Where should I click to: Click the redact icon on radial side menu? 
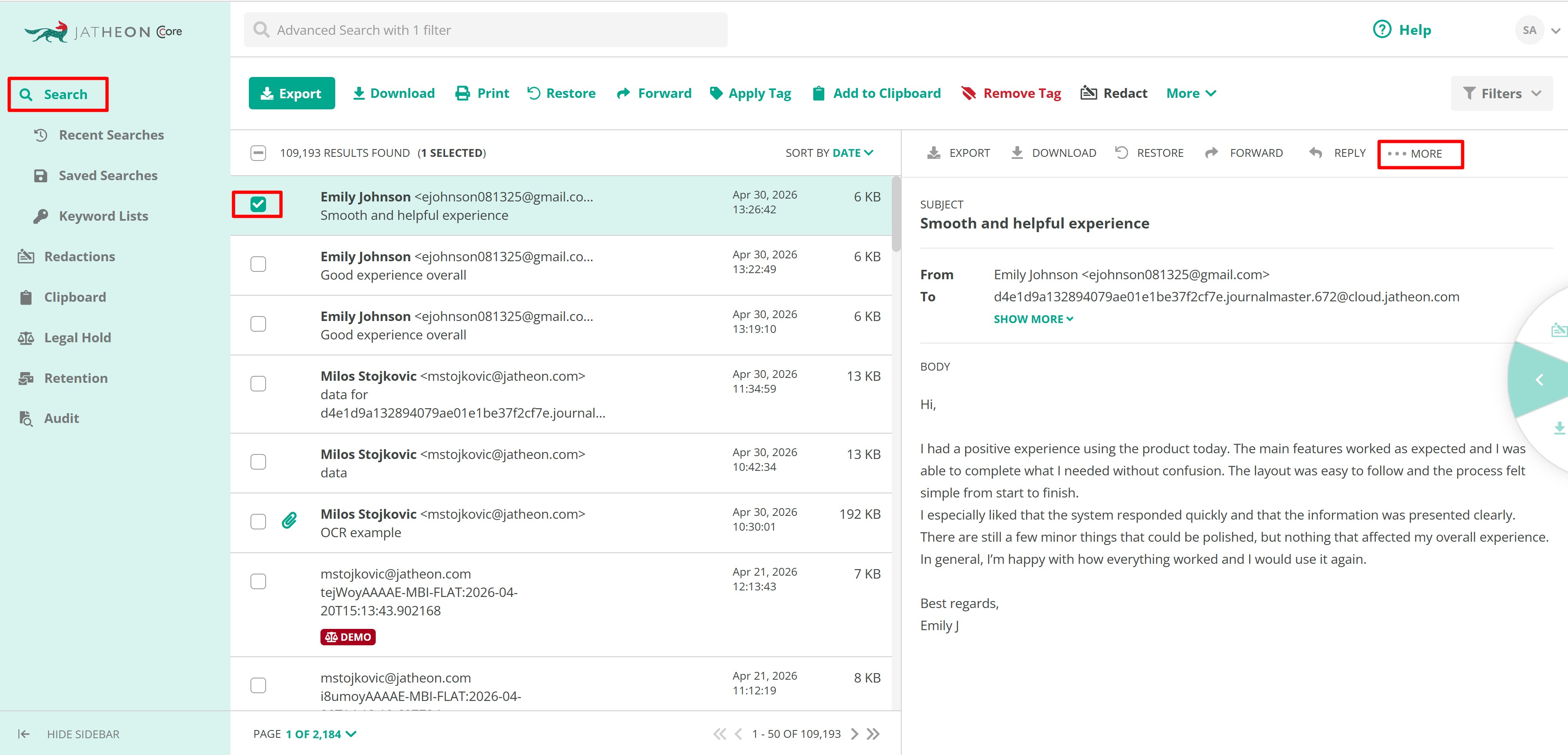1559,330
